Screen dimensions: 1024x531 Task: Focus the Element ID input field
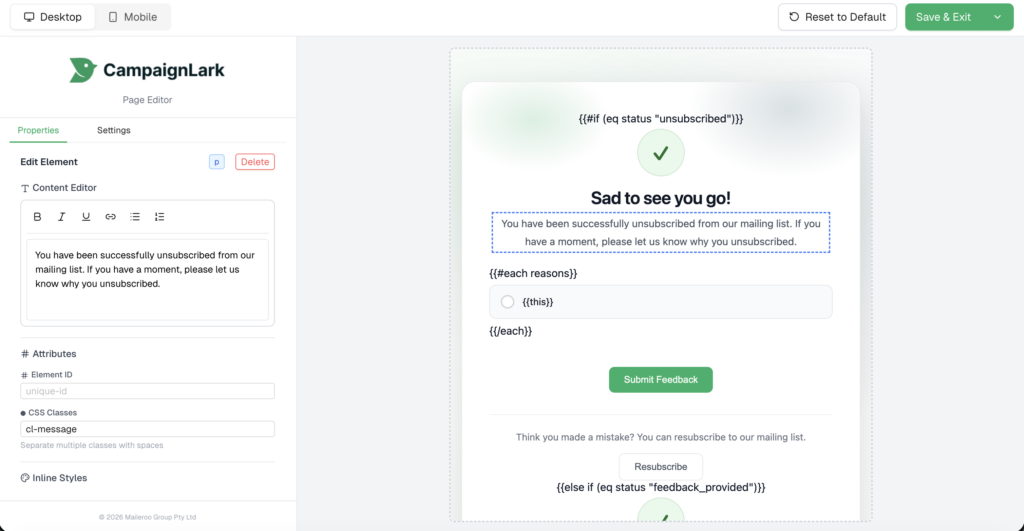tap(147, 391)
